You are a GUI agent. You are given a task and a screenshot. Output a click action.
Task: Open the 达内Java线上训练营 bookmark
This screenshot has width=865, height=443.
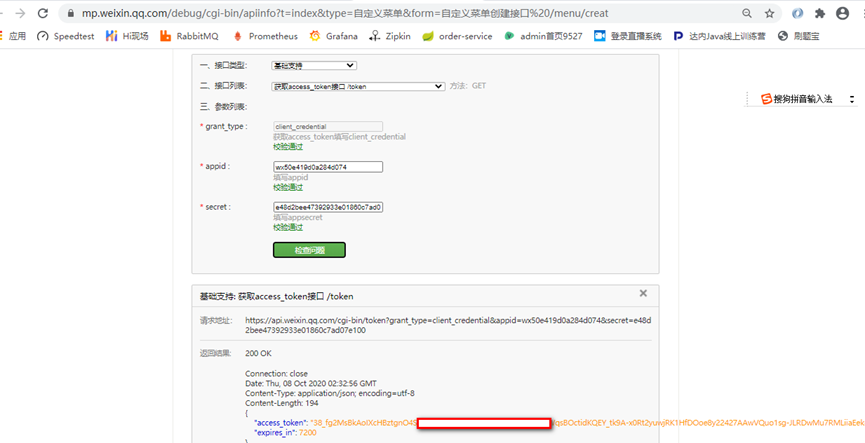click(x=719, y=36)
